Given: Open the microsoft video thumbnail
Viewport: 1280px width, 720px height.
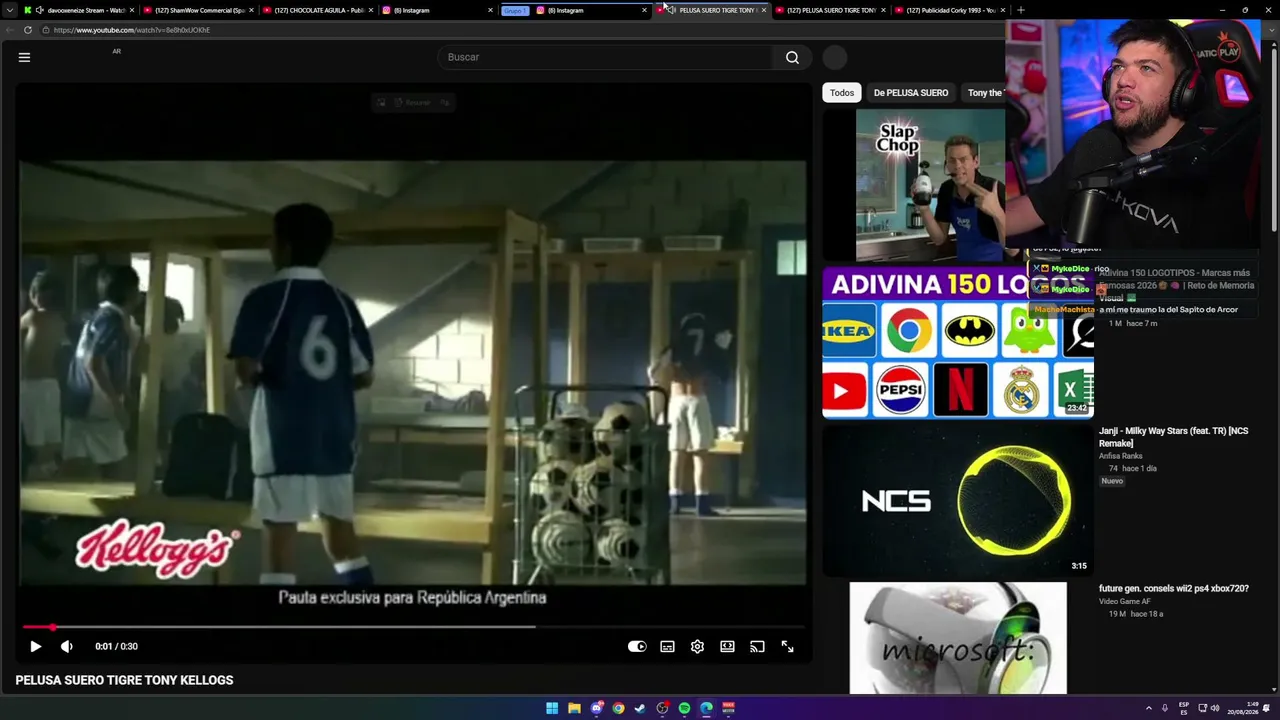Looking at the screenshot, I should 958,638.
